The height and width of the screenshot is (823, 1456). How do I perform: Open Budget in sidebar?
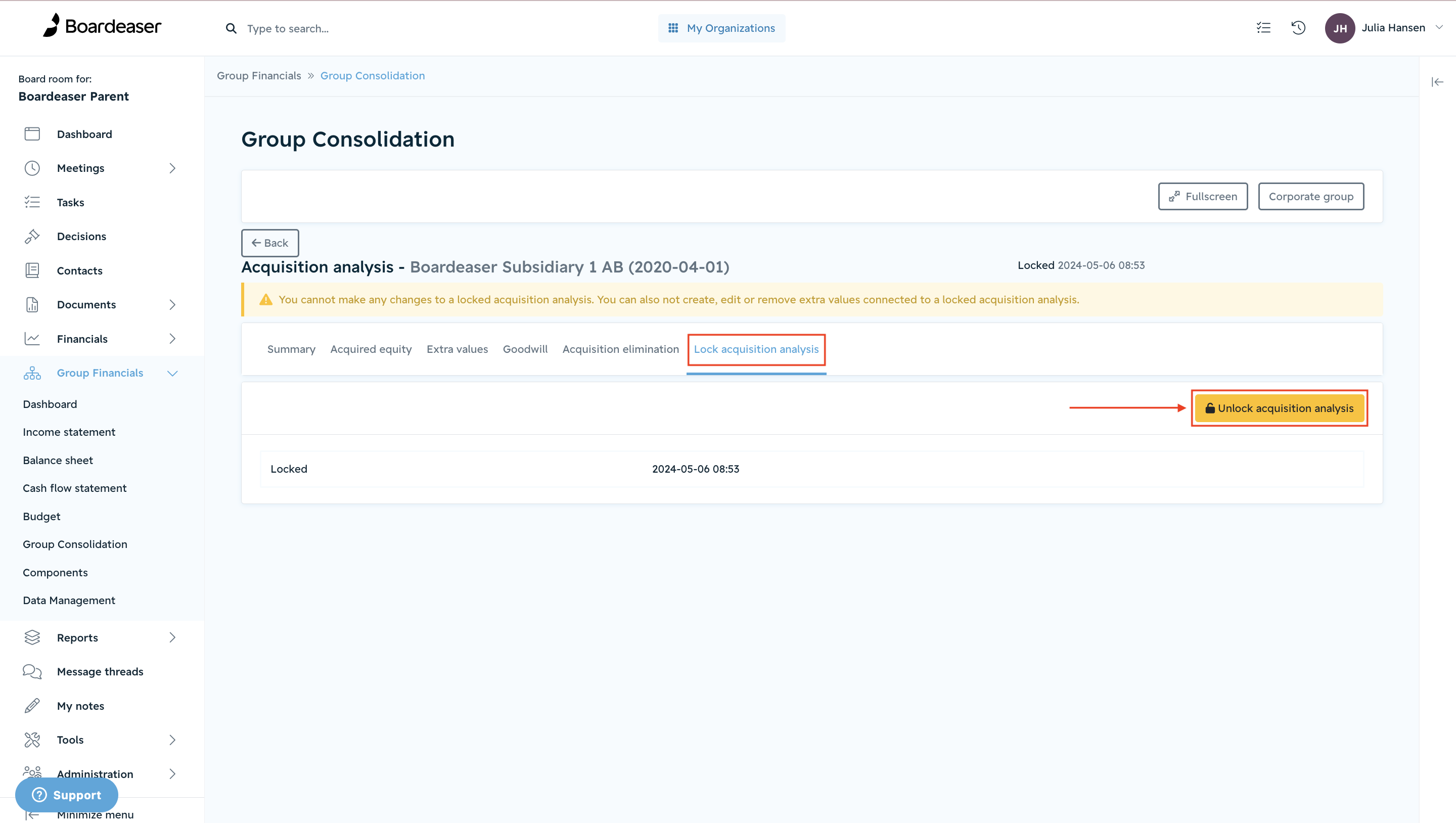tap(41, 516)
